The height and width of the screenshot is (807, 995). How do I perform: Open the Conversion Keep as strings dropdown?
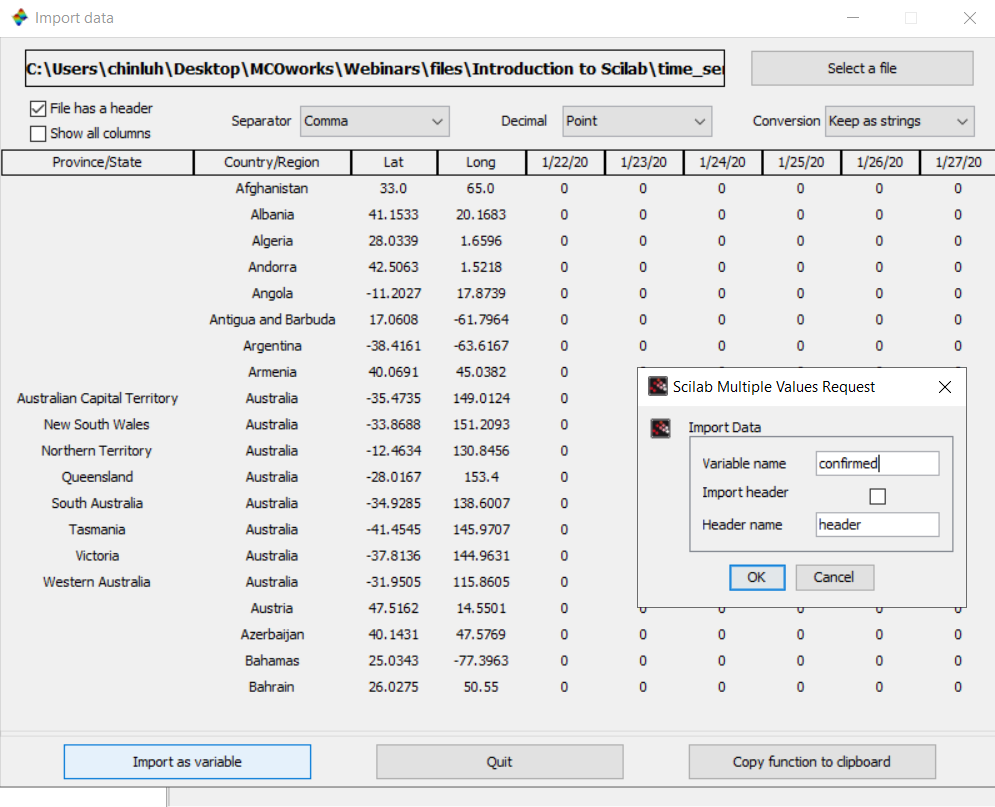[x=900, y=121]
